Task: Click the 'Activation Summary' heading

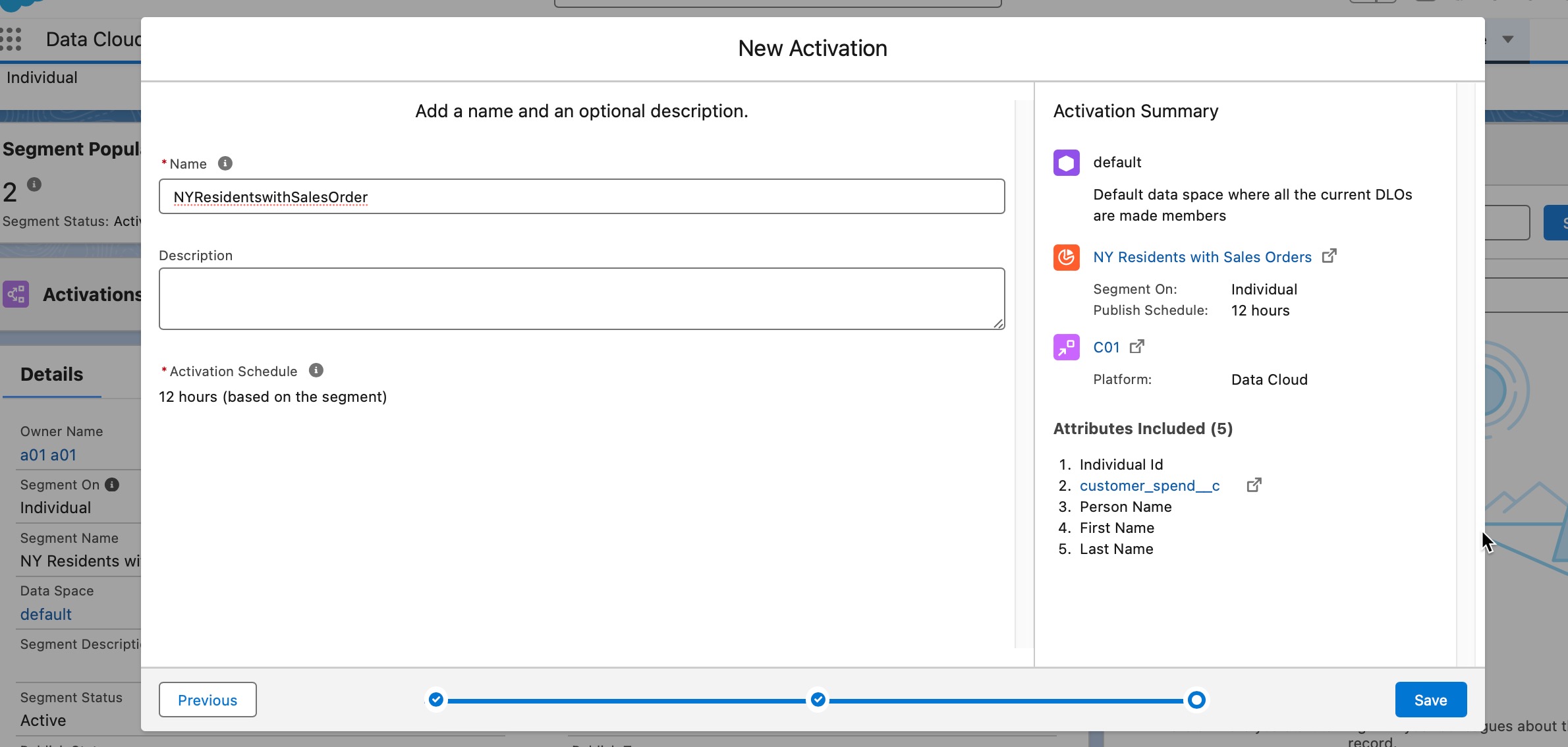Action: click(x=1136, y=111)
